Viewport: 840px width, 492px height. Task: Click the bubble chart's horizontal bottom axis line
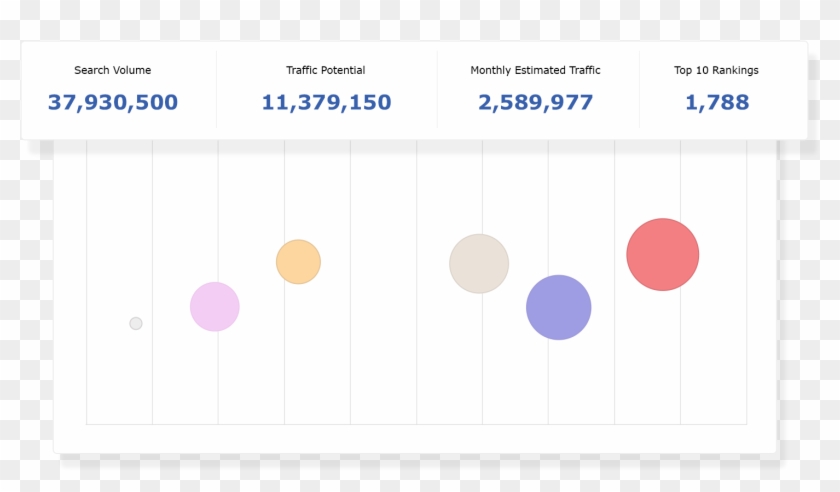pos(416,424)
